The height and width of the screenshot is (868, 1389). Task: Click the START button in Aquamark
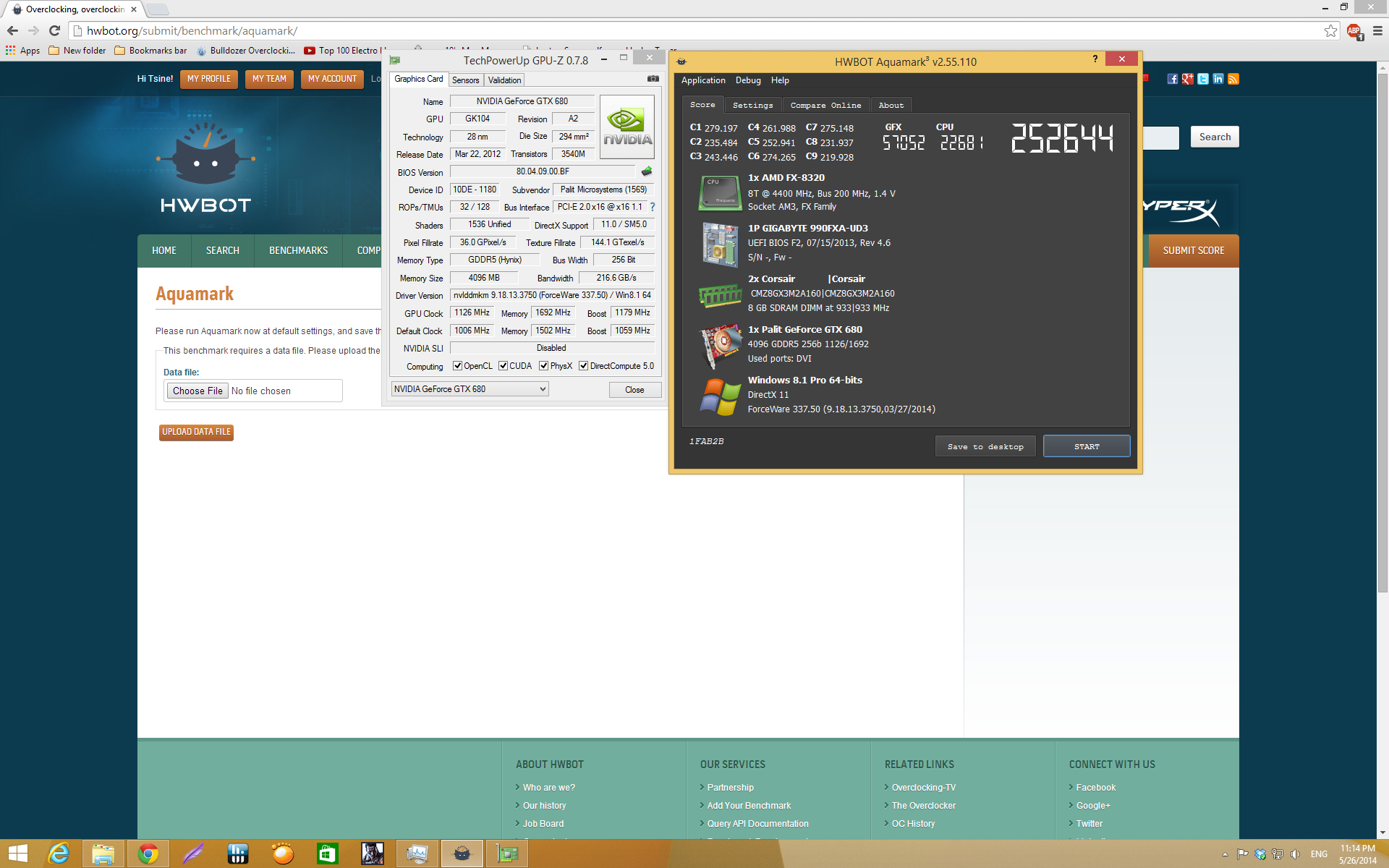(1087, 446)
